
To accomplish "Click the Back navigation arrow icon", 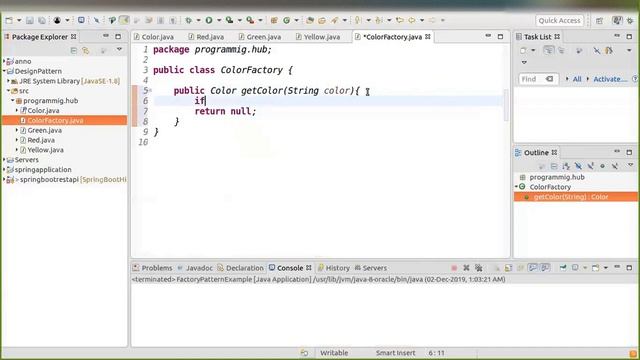I will tap(412, 20).
